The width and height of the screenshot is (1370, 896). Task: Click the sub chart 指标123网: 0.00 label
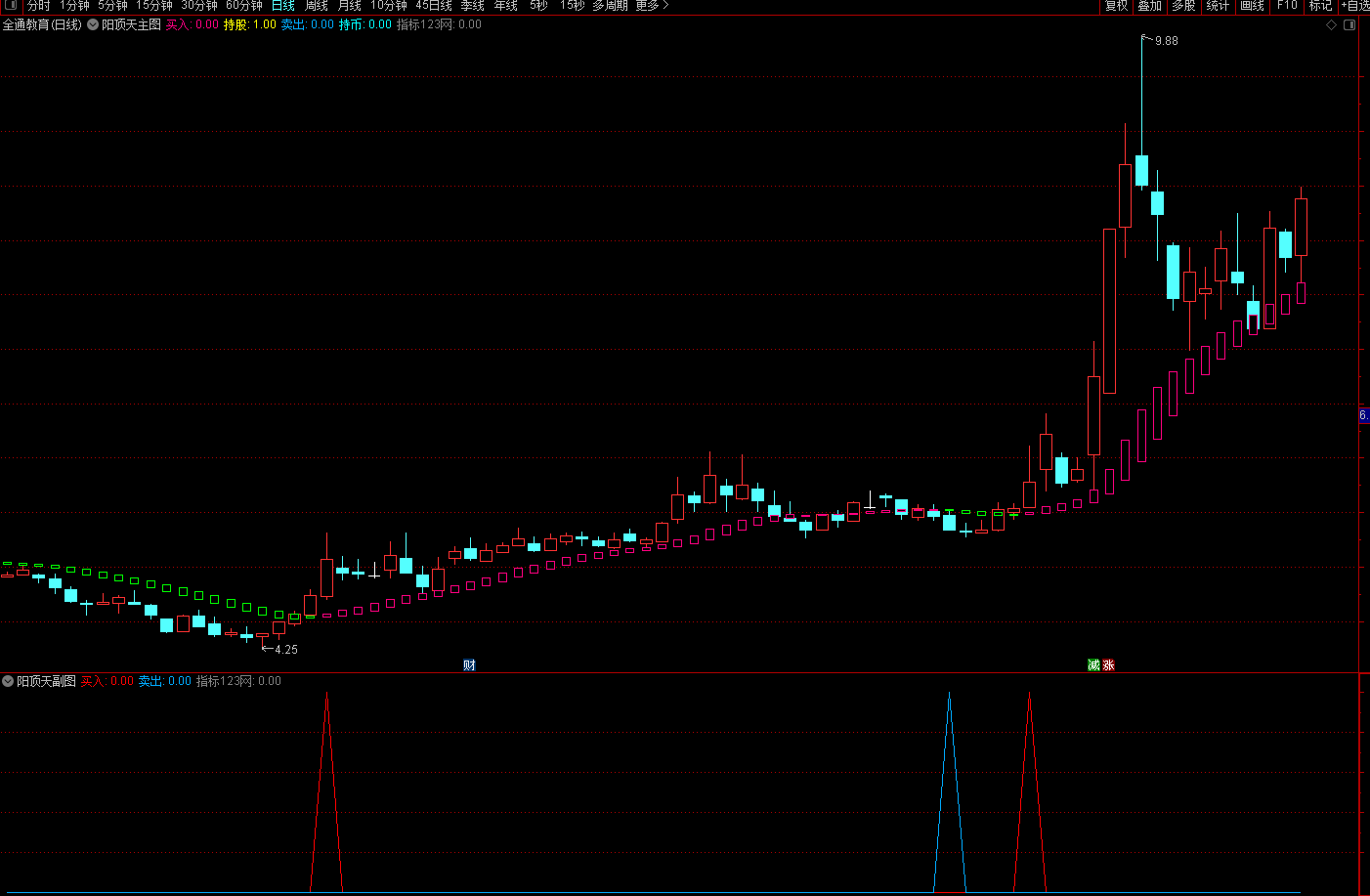tap(238, 681)
